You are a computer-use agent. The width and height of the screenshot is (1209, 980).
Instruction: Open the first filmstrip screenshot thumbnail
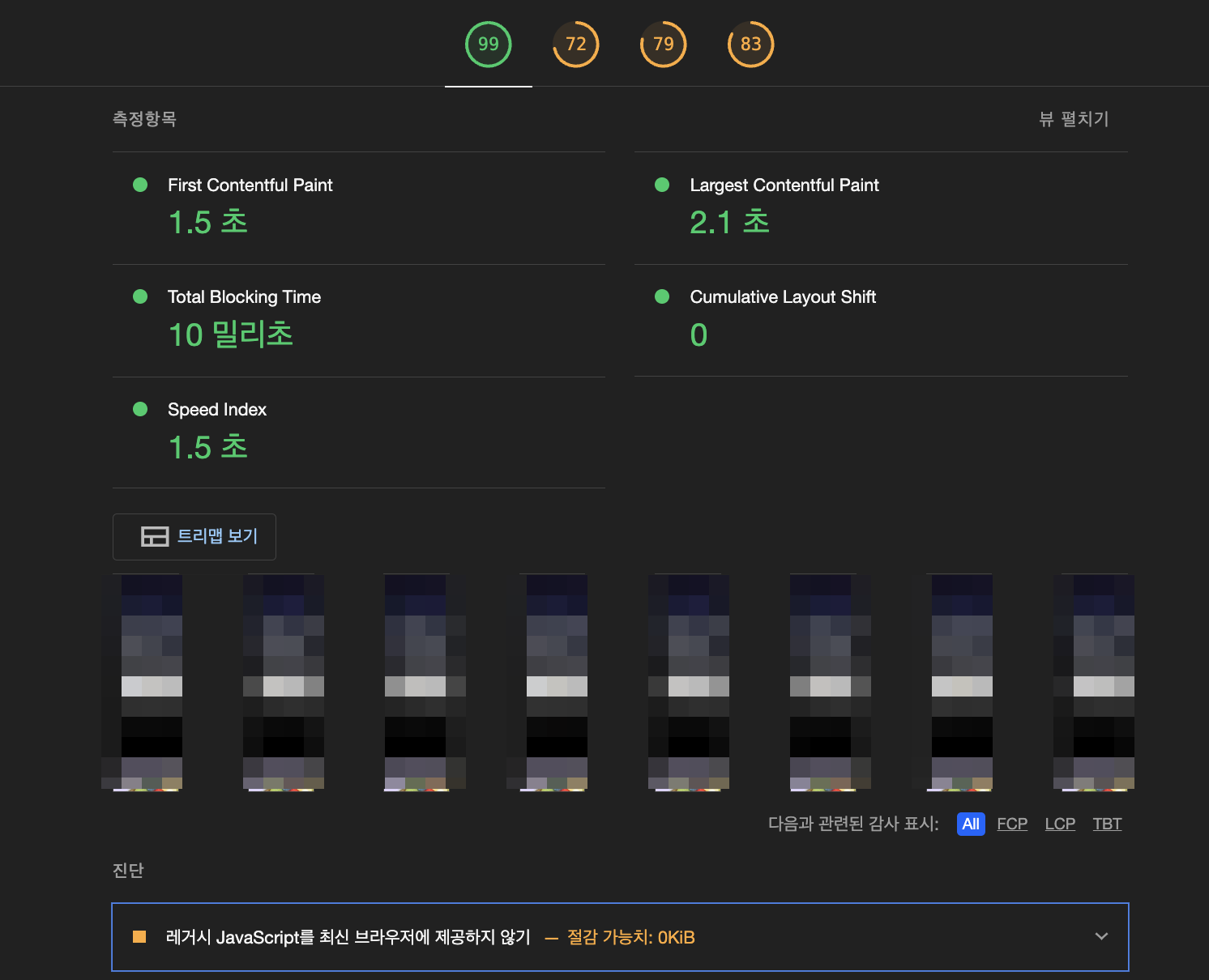[143, 682]
